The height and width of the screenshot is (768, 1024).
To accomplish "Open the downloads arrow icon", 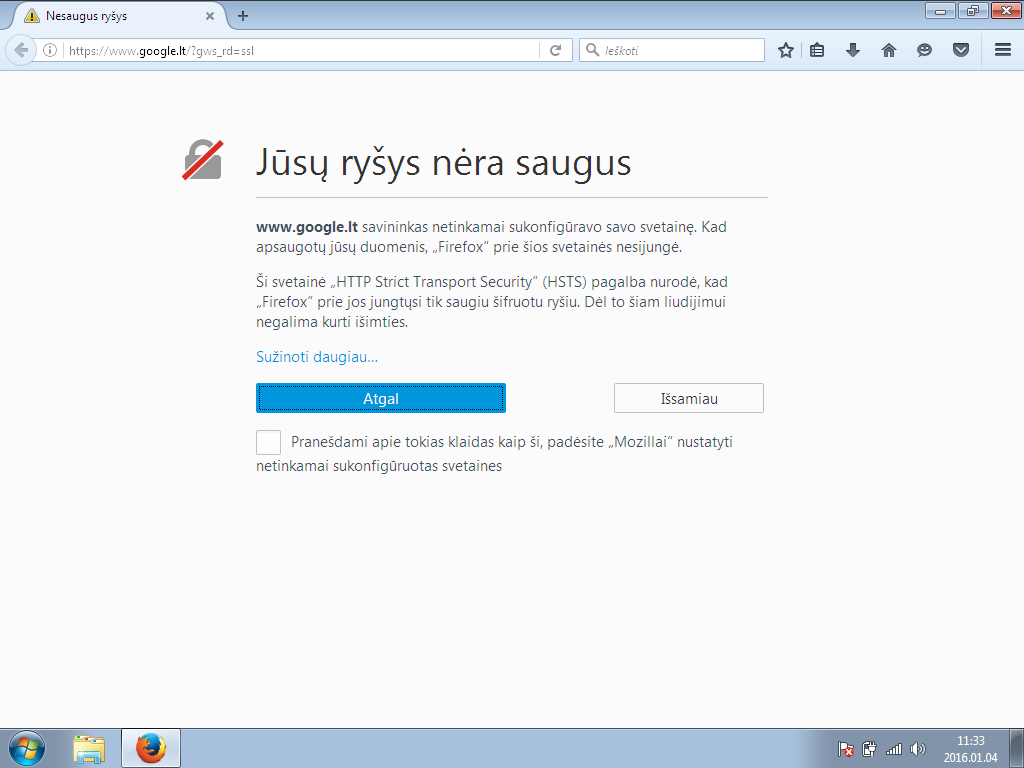I will (853, 50).
